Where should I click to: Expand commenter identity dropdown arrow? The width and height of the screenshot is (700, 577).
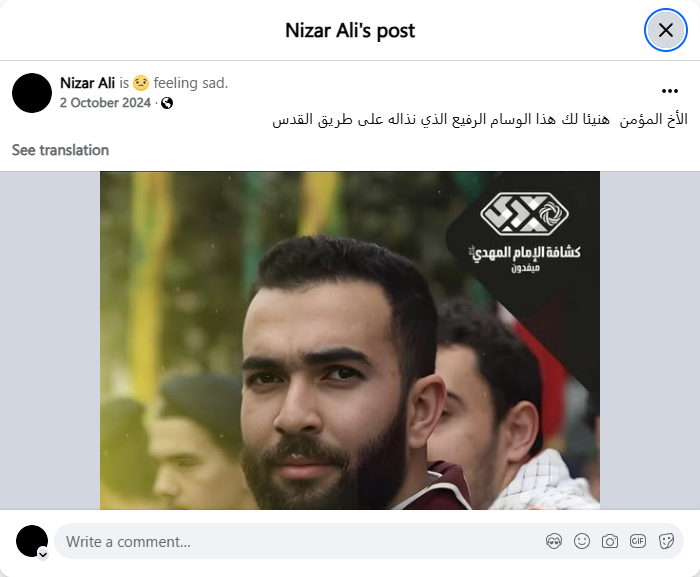point(43,554)
